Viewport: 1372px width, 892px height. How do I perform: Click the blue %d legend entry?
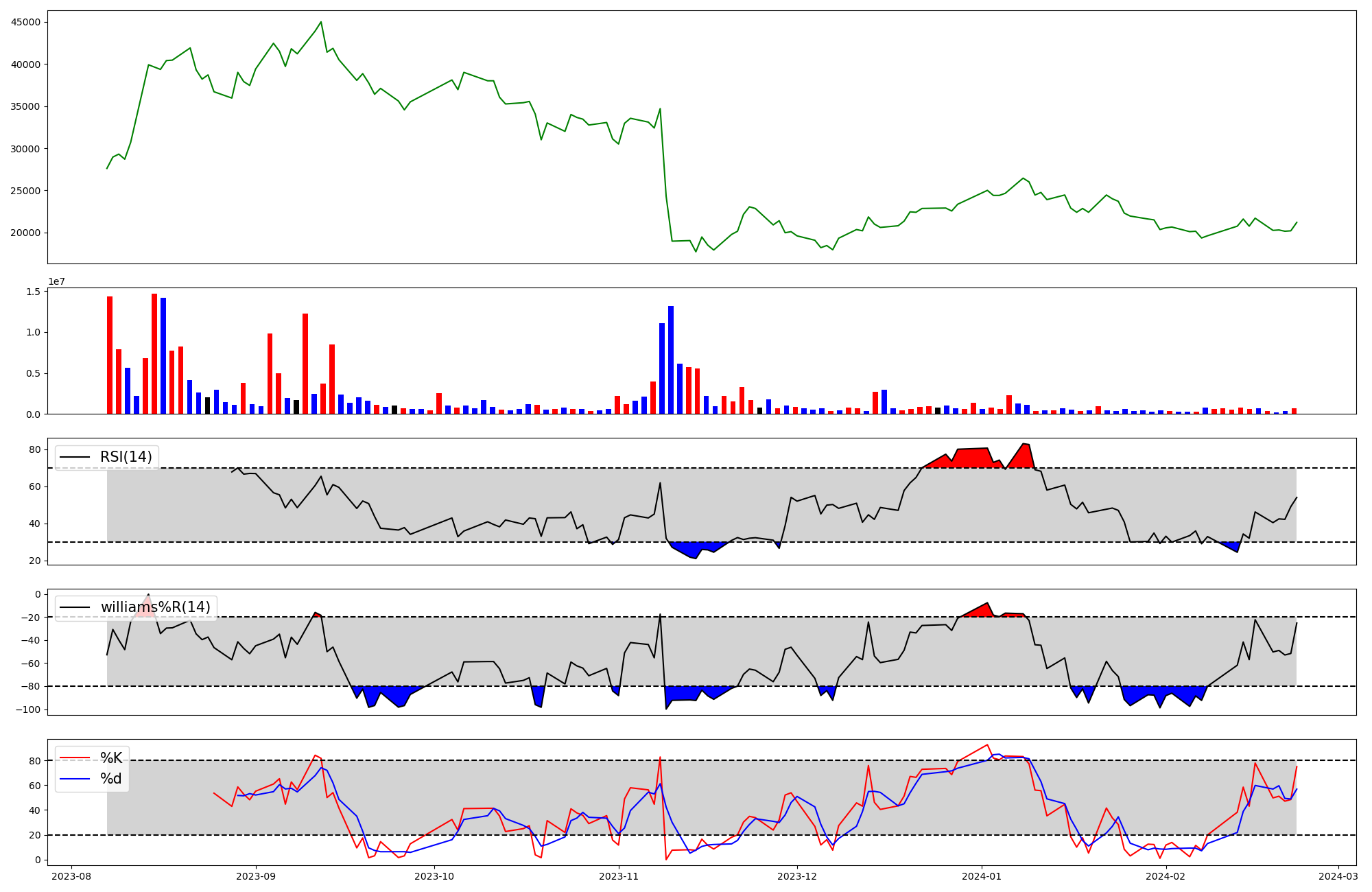(110, 779)
